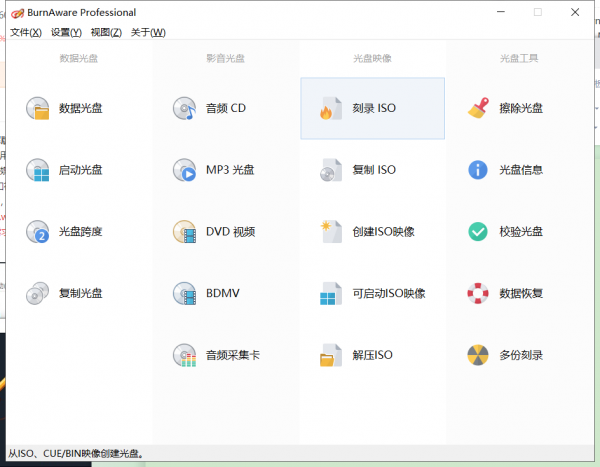Screen dimensions: 600x467
Task: Click the Data Disc (数据光盘) folder icon
Action: pyautogui.click(x=38, y=108)
